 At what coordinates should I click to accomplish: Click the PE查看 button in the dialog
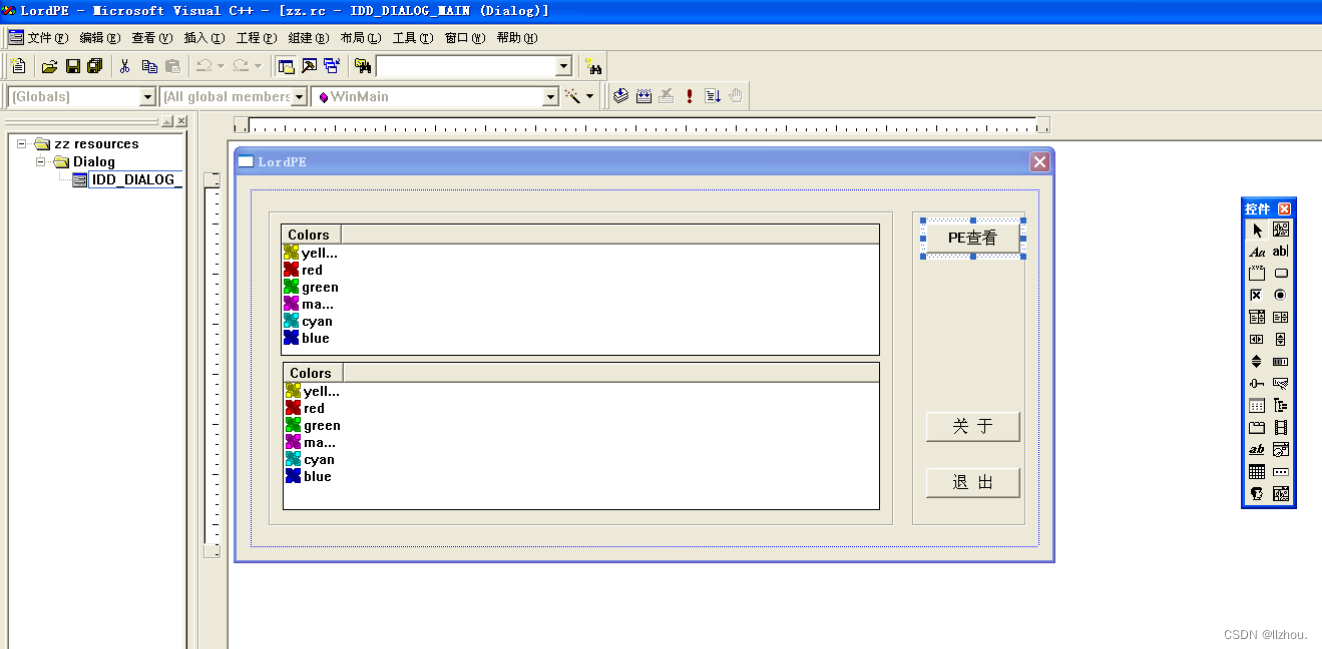pos(972,237)
